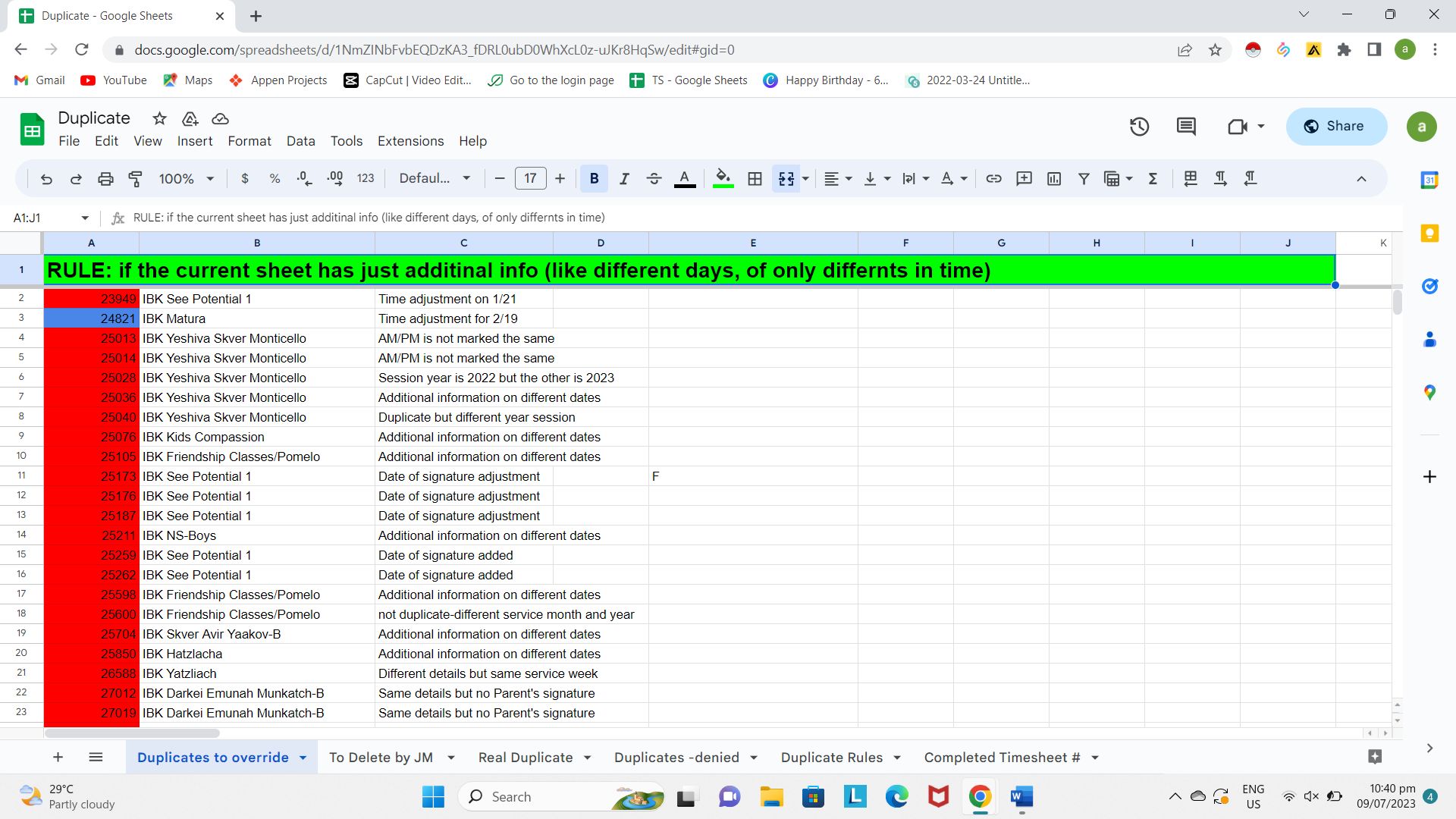Screen dimensions: 1456x819
Task: Open version history clock icon
Action: pyautogui.click(x=1139, y=127)
